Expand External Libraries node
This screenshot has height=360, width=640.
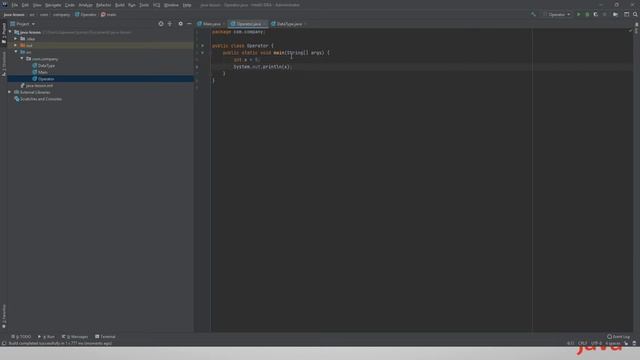tap(10, 92)
